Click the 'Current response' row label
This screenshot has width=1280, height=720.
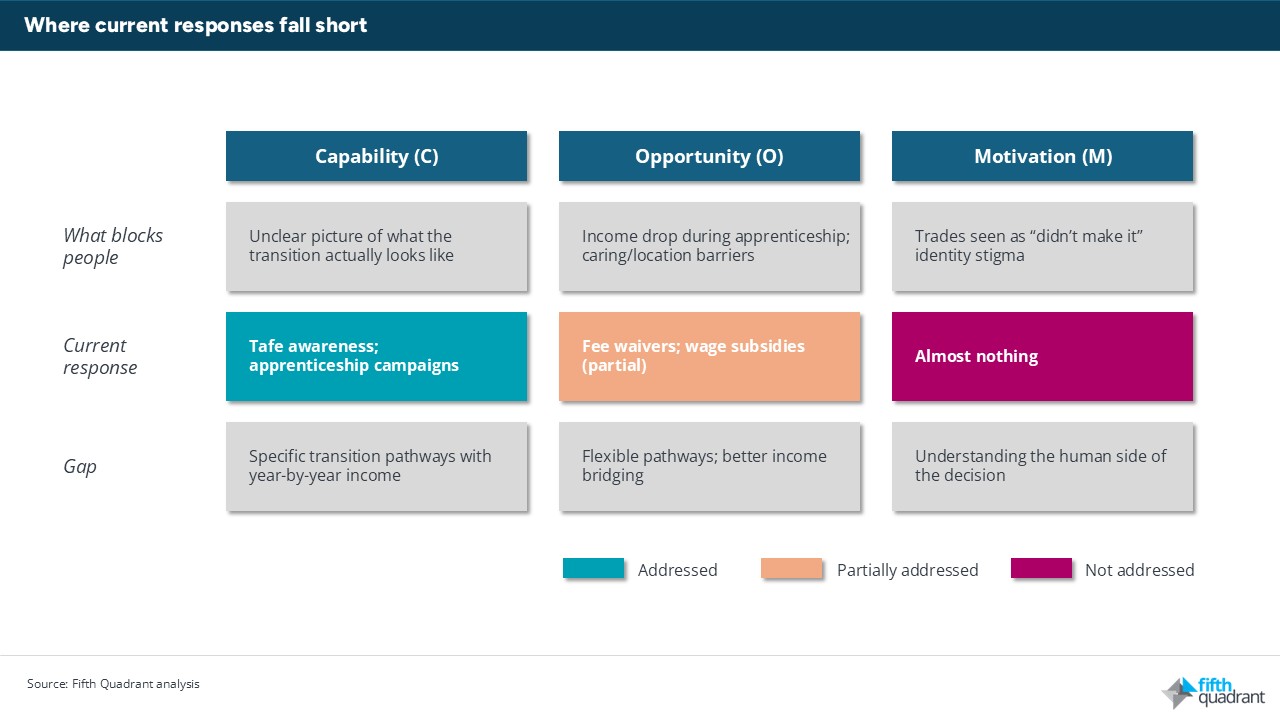point(100,356)
